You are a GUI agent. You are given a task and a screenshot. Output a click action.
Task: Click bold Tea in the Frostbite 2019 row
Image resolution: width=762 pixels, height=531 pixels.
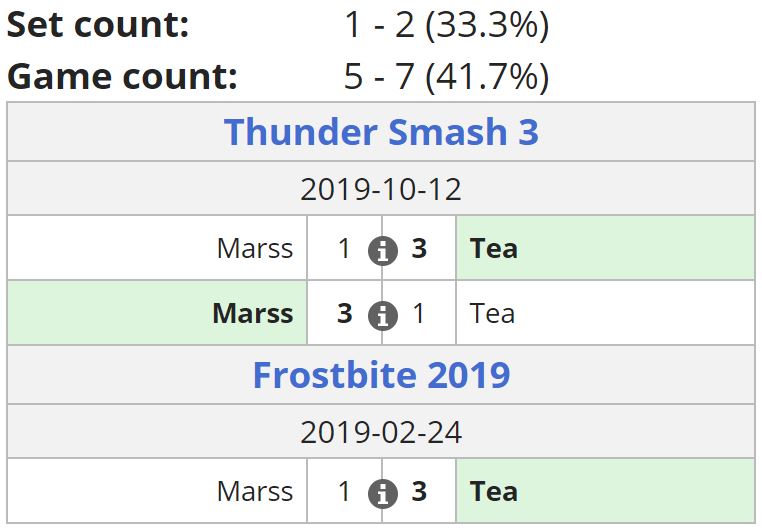(494, 492)
